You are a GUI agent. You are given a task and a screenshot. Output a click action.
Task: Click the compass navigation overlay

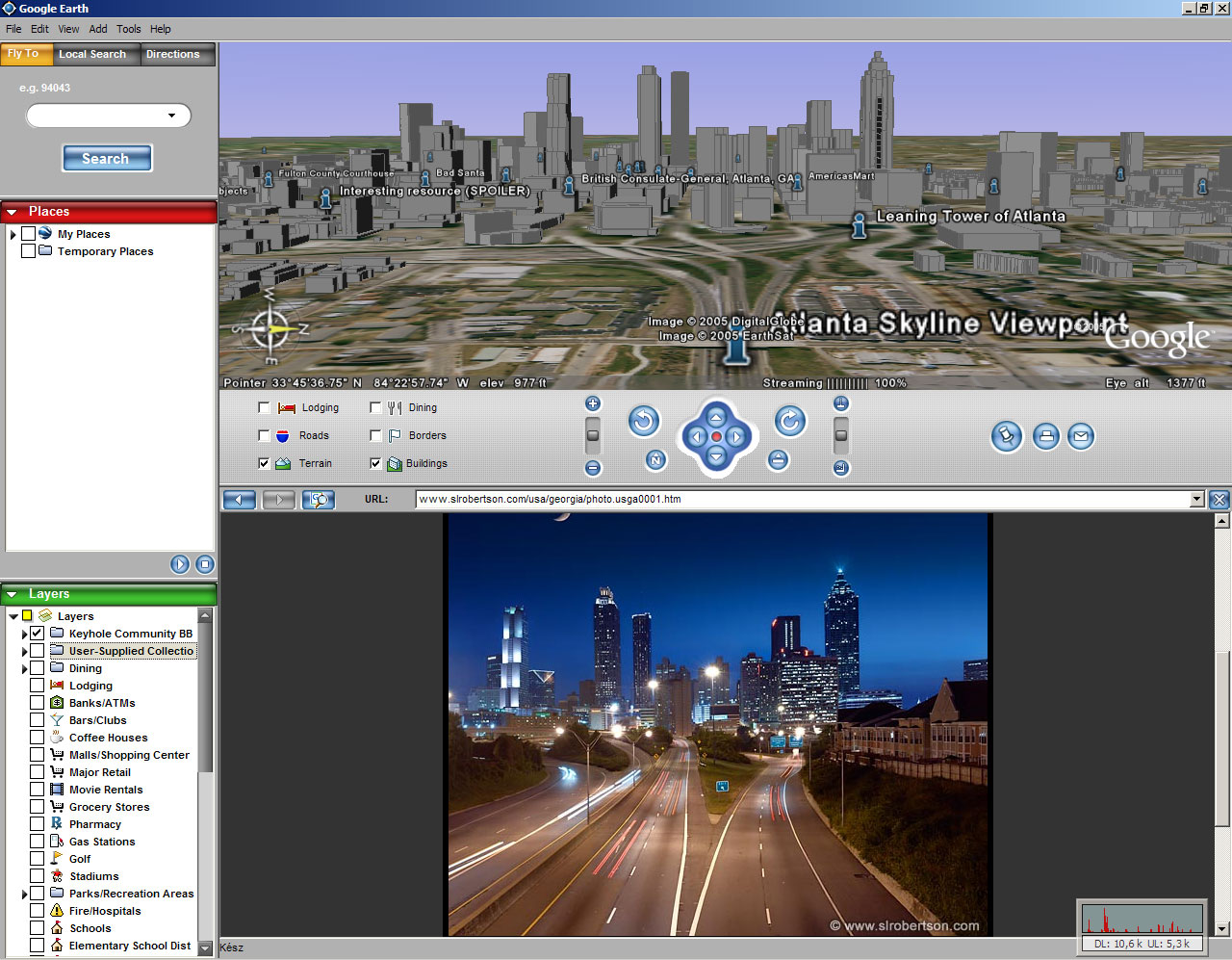point(270,329)
